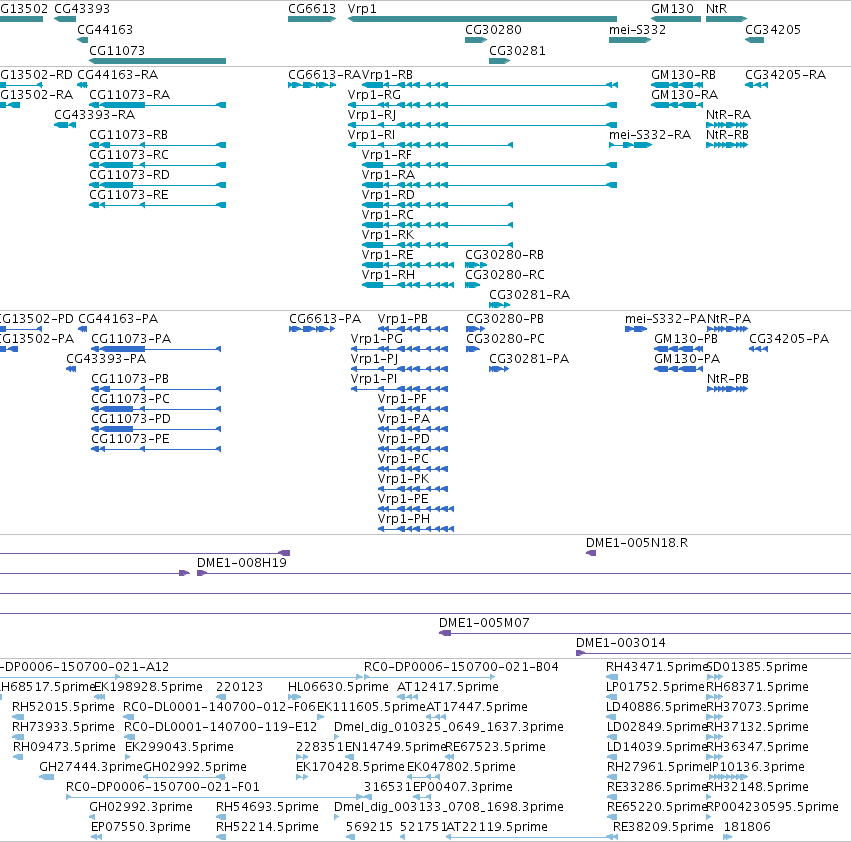Screen dimensions: 851x842
Task: Select protein Vrp1-PG
Action: 377,339
